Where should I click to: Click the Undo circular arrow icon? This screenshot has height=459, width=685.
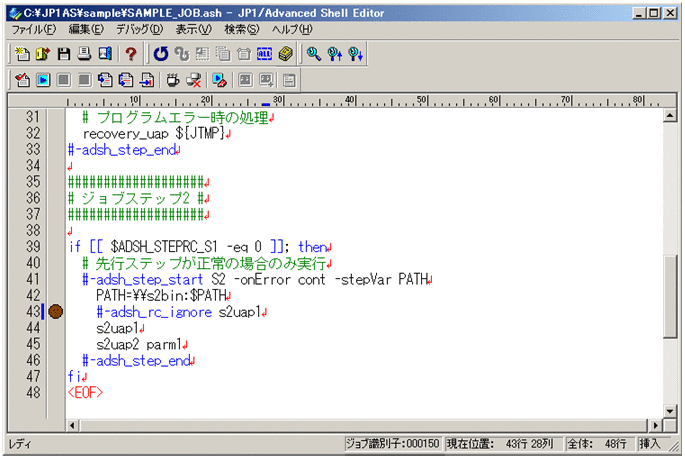pos(161,54)
